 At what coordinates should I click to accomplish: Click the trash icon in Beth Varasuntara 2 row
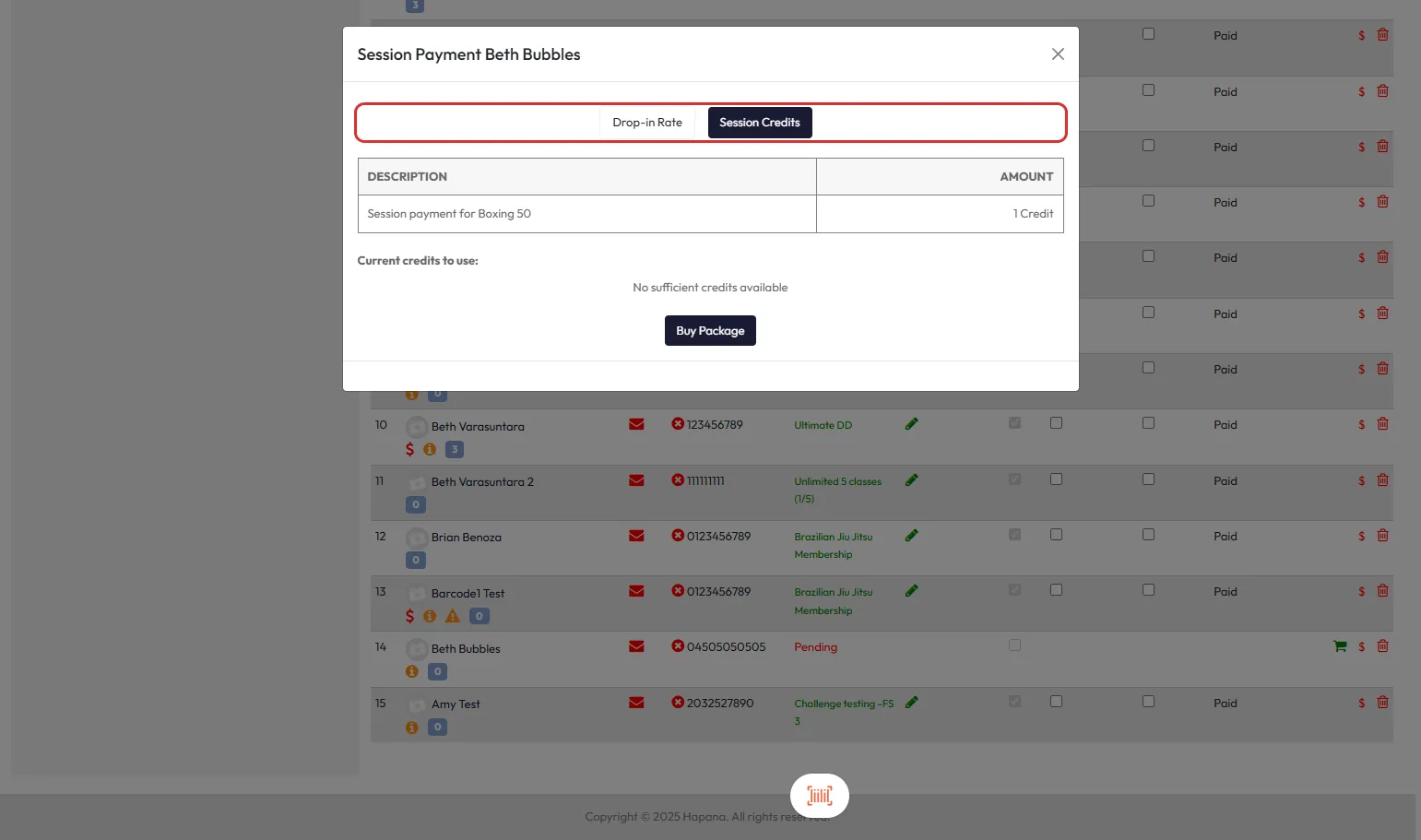pos(1382,480)
